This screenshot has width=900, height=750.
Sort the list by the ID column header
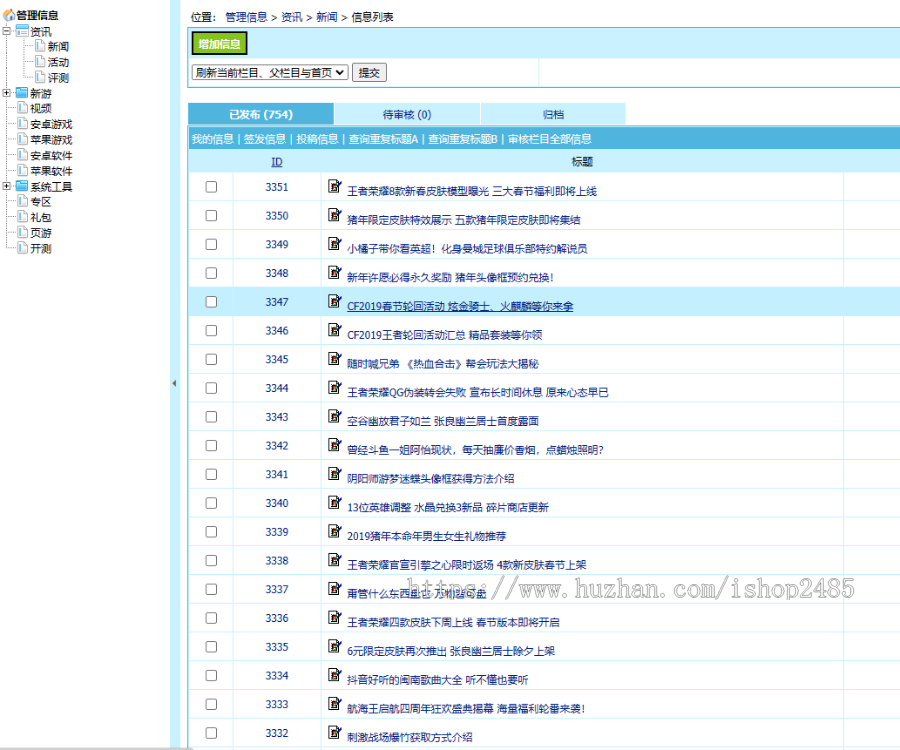[277, 162]
